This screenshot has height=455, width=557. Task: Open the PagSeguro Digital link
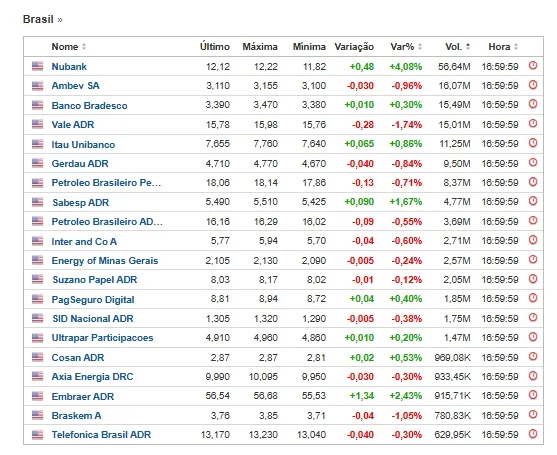pyautogui.click(x=93, y=300)
